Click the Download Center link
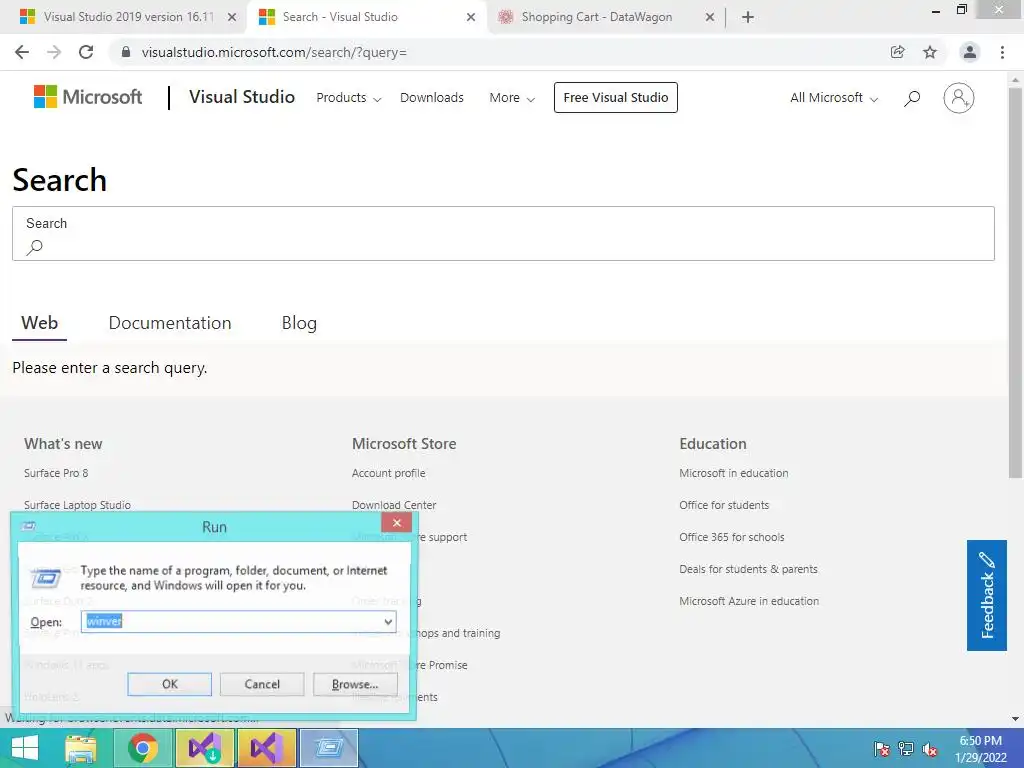 click(394, 505)
